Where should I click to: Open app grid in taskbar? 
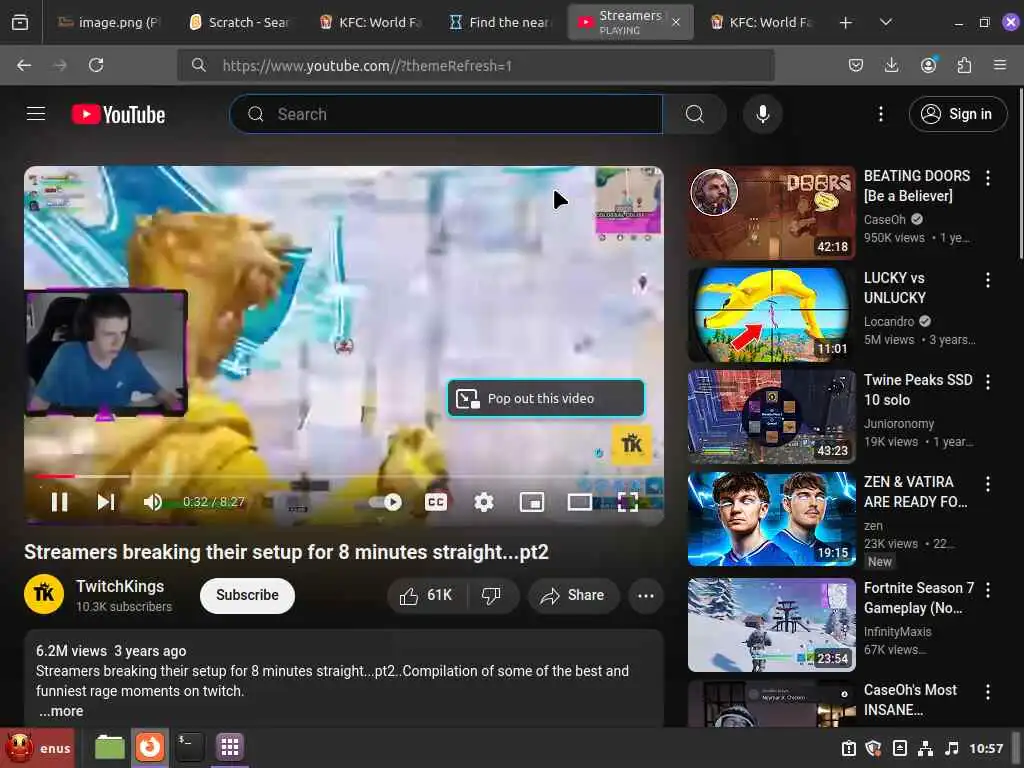[x=229, y=747]
